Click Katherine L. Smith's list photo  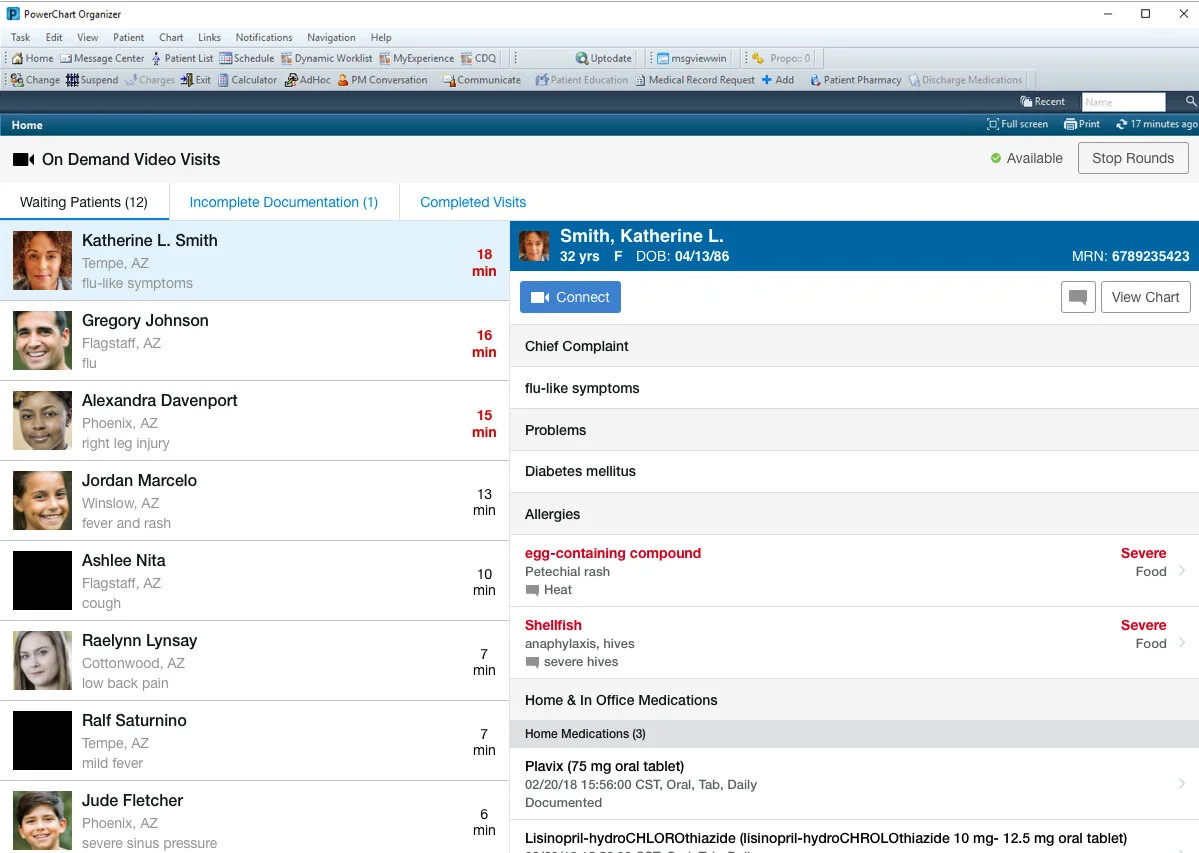tap(42, 261)
